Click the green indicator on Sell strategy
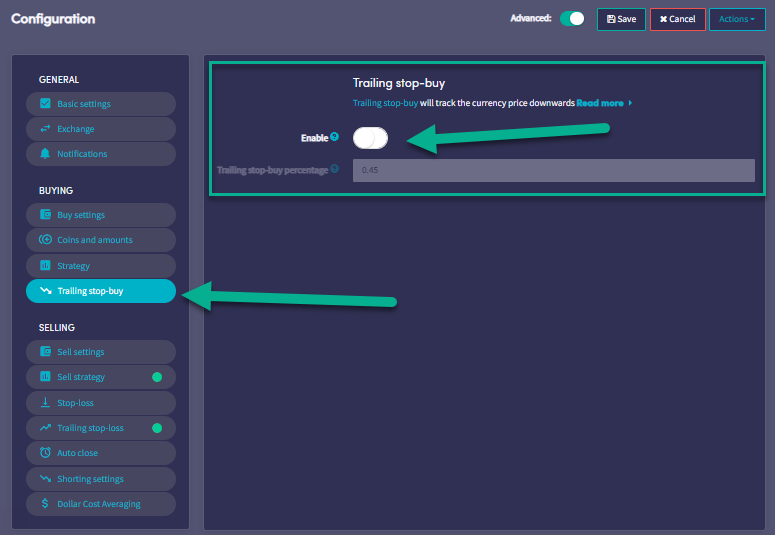 157,377
